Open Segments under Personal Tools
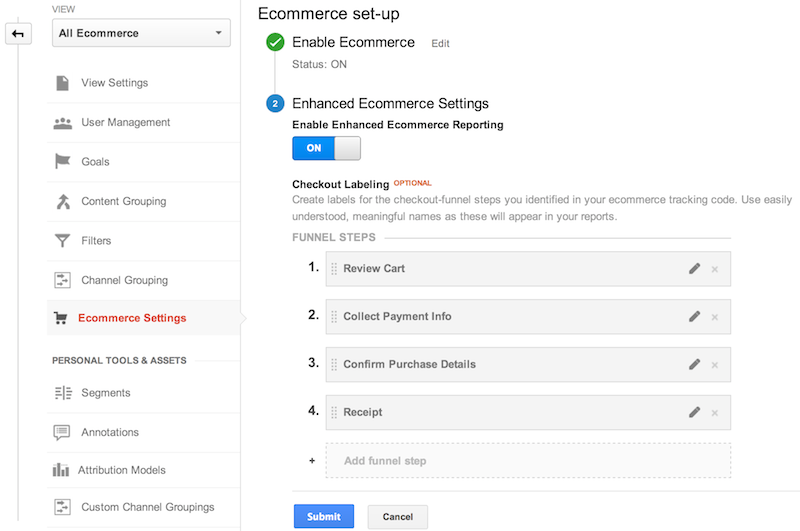Screen dimensions: 800x531 point(105,393)
